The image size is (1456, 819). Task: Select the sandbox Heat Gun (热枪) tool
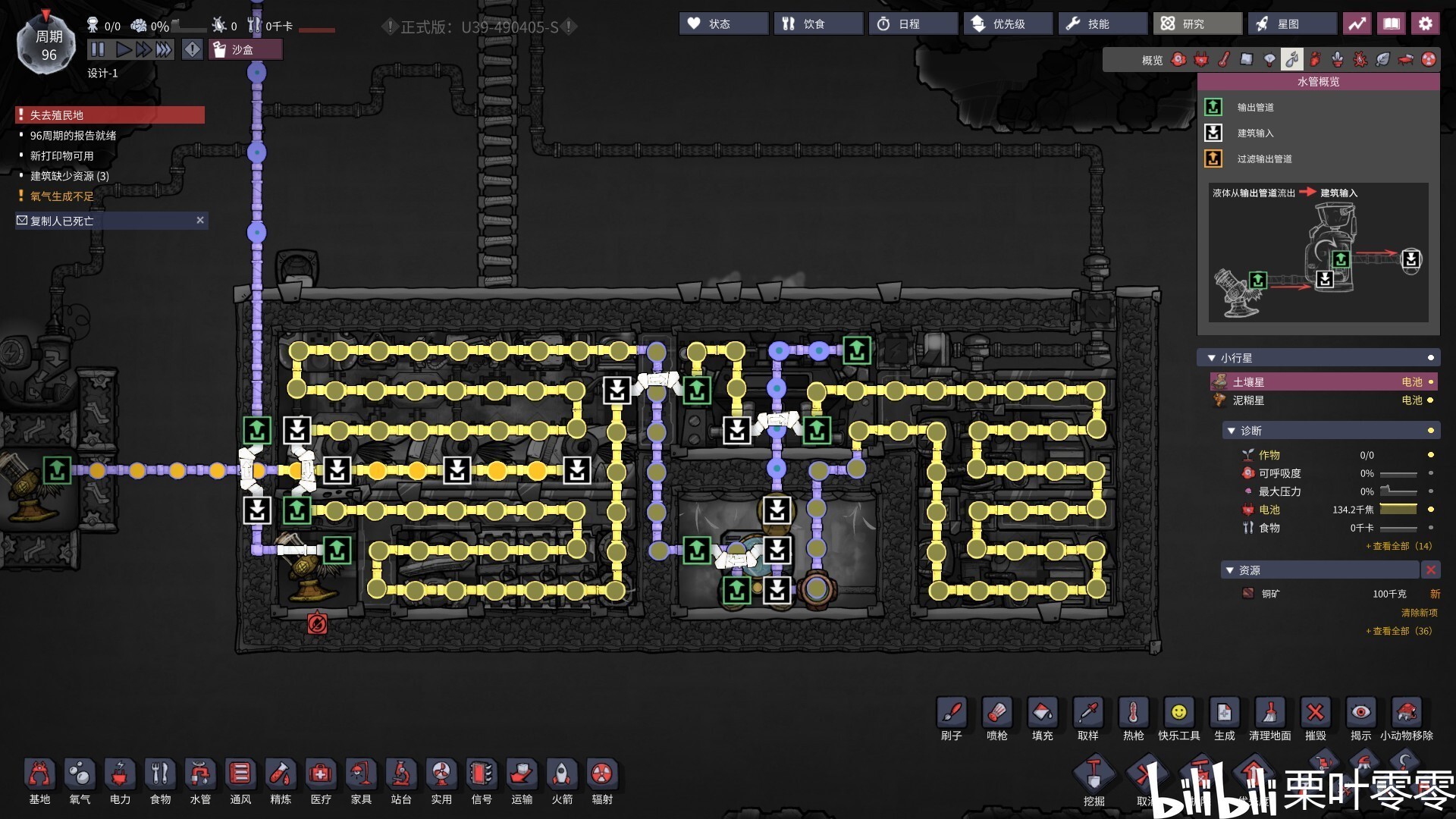pos(1134,719)
